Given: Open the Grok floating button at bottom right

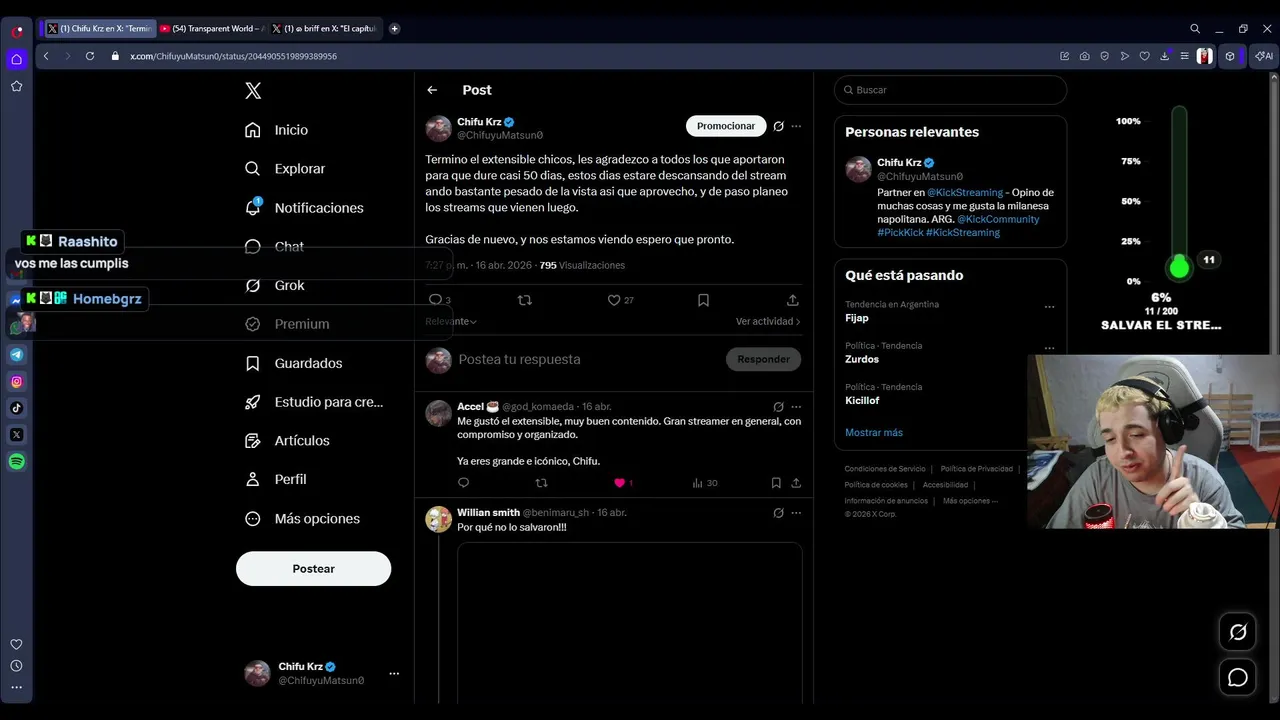Looking at the screenshot, I should [x=1238, y=632].
